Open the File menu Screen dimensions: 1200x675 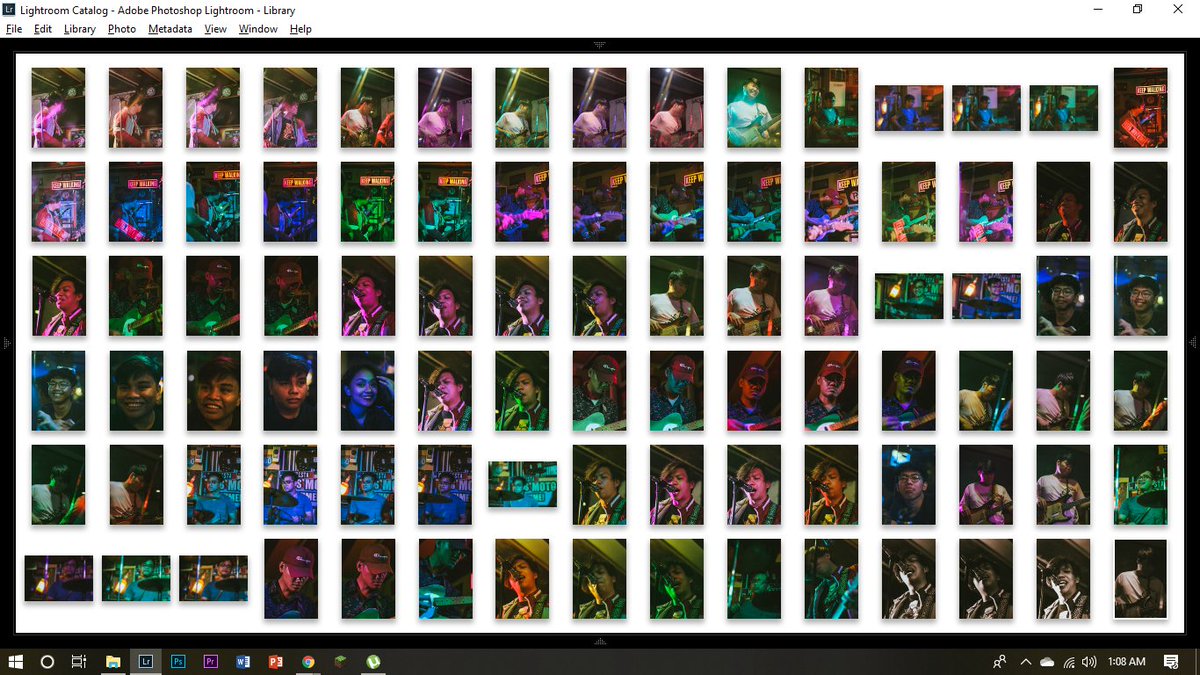13,29
